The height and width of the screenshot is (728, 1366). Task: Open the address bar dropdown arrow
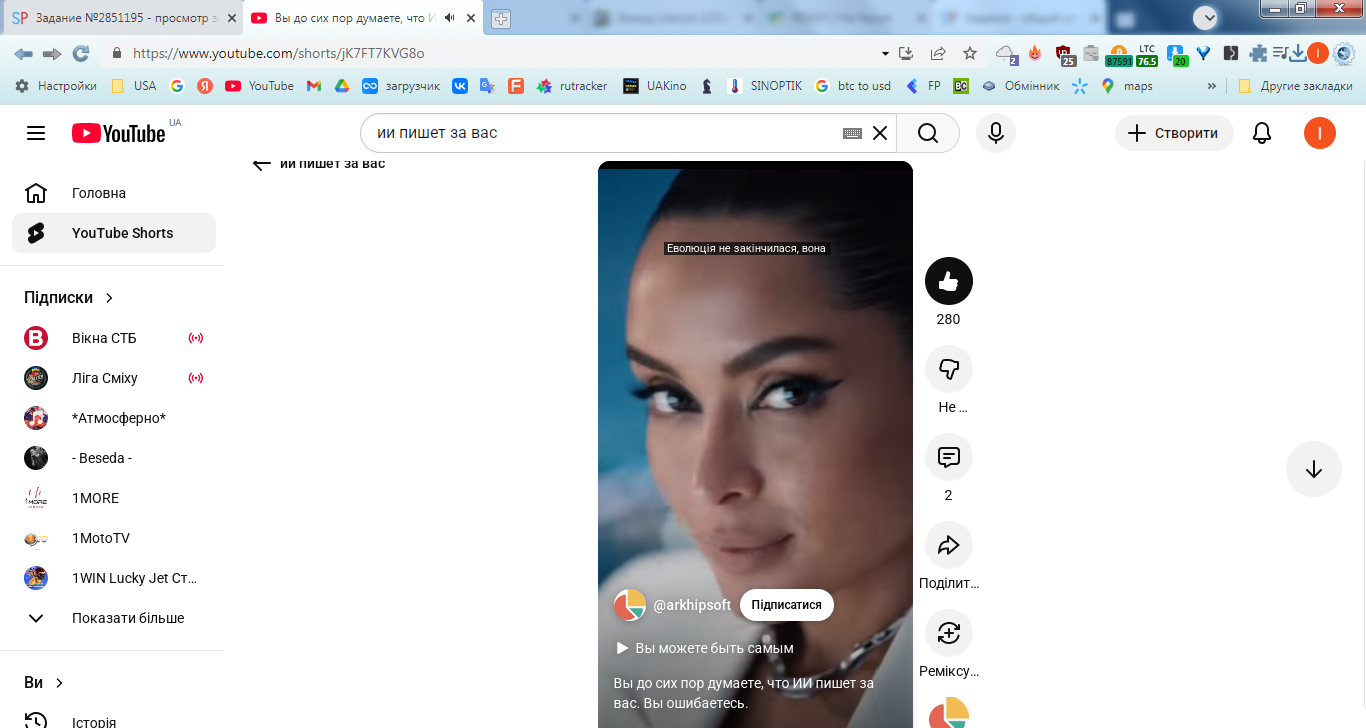tap(885, 54)
